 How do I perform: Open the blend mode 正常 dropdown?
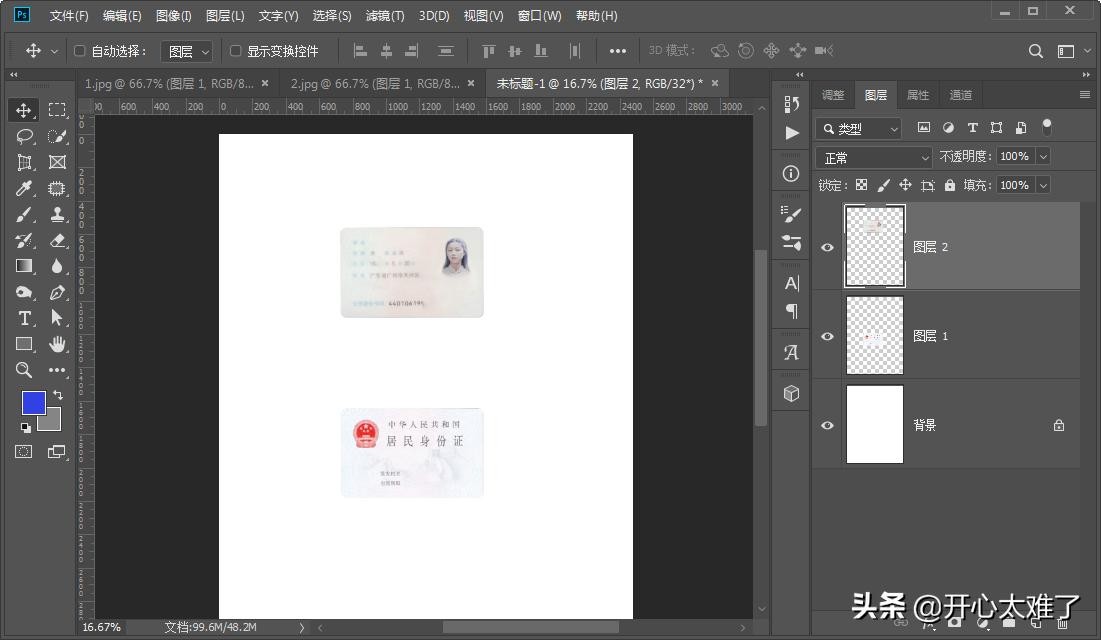875,158
